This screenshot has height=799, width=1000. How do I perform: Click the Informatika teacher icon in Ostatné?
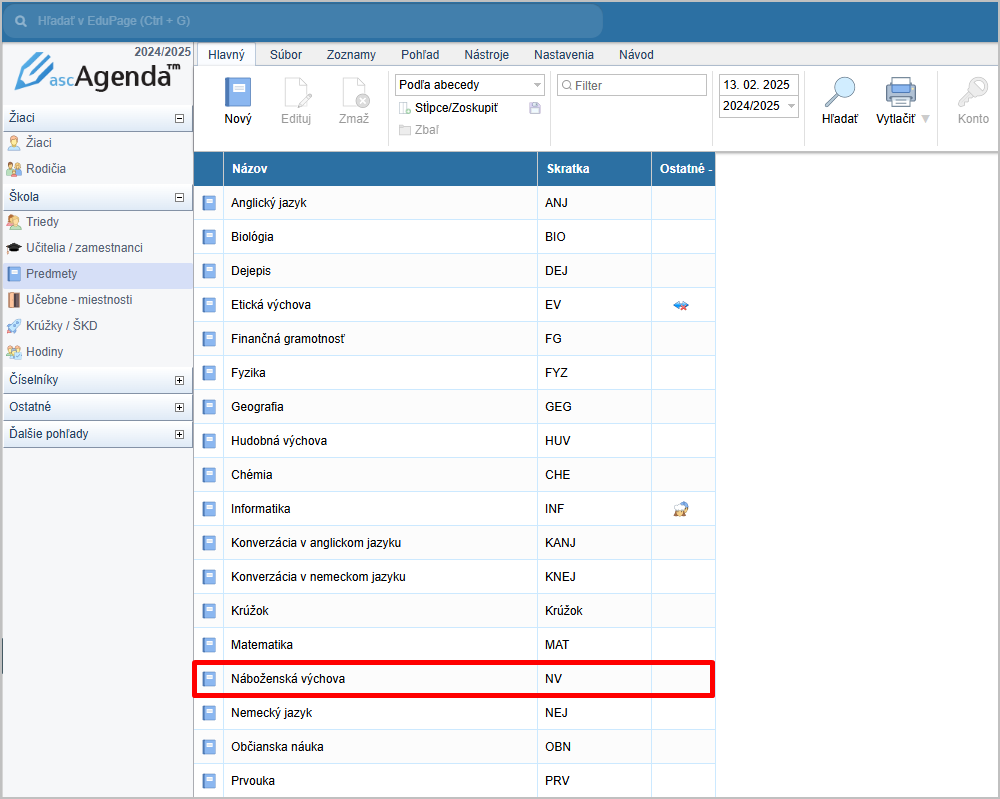click(x=681, y=509)
